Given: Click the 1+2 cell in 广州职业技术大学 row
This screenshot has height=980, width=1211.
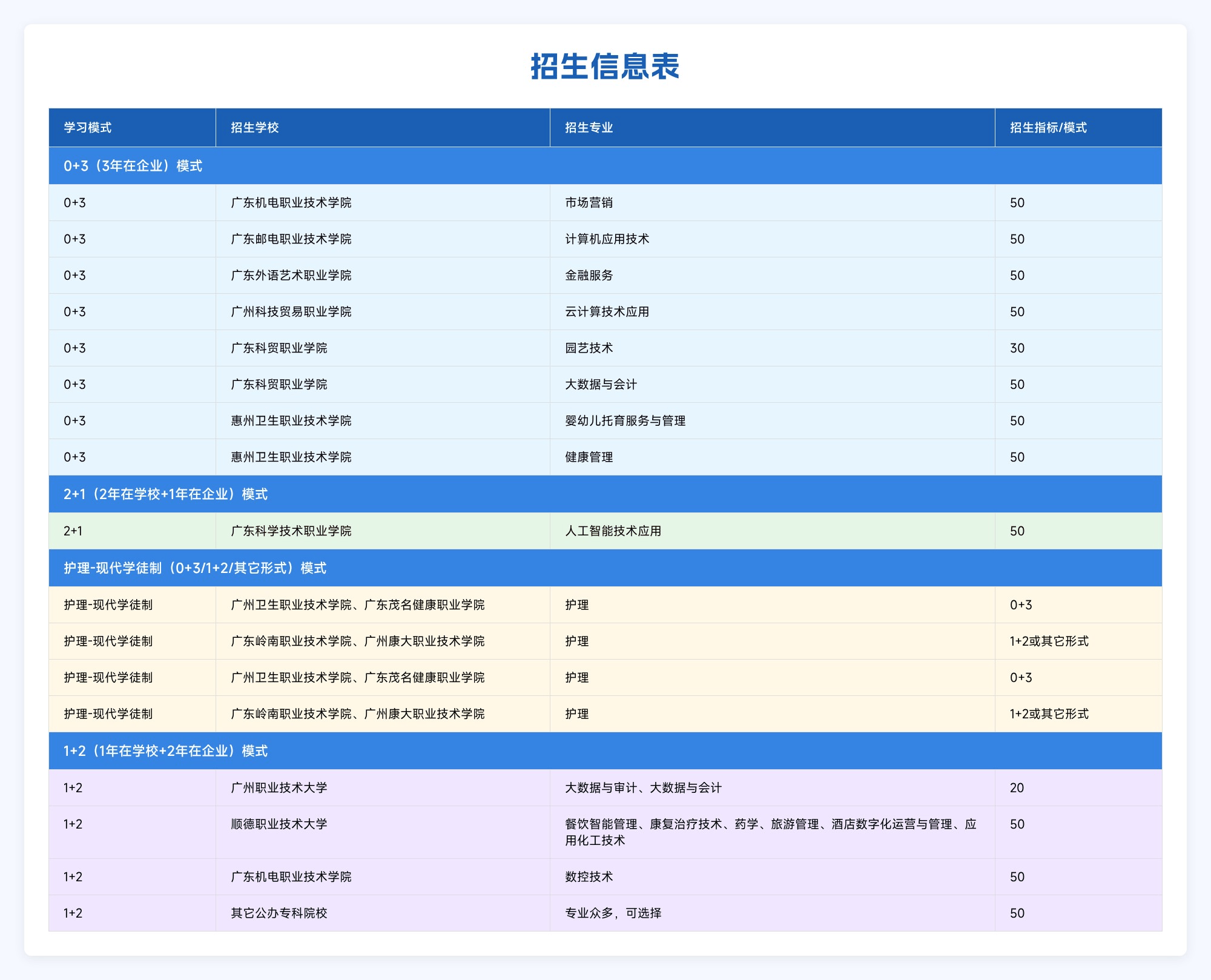Looking at the screenshot, I should point(132,788).
